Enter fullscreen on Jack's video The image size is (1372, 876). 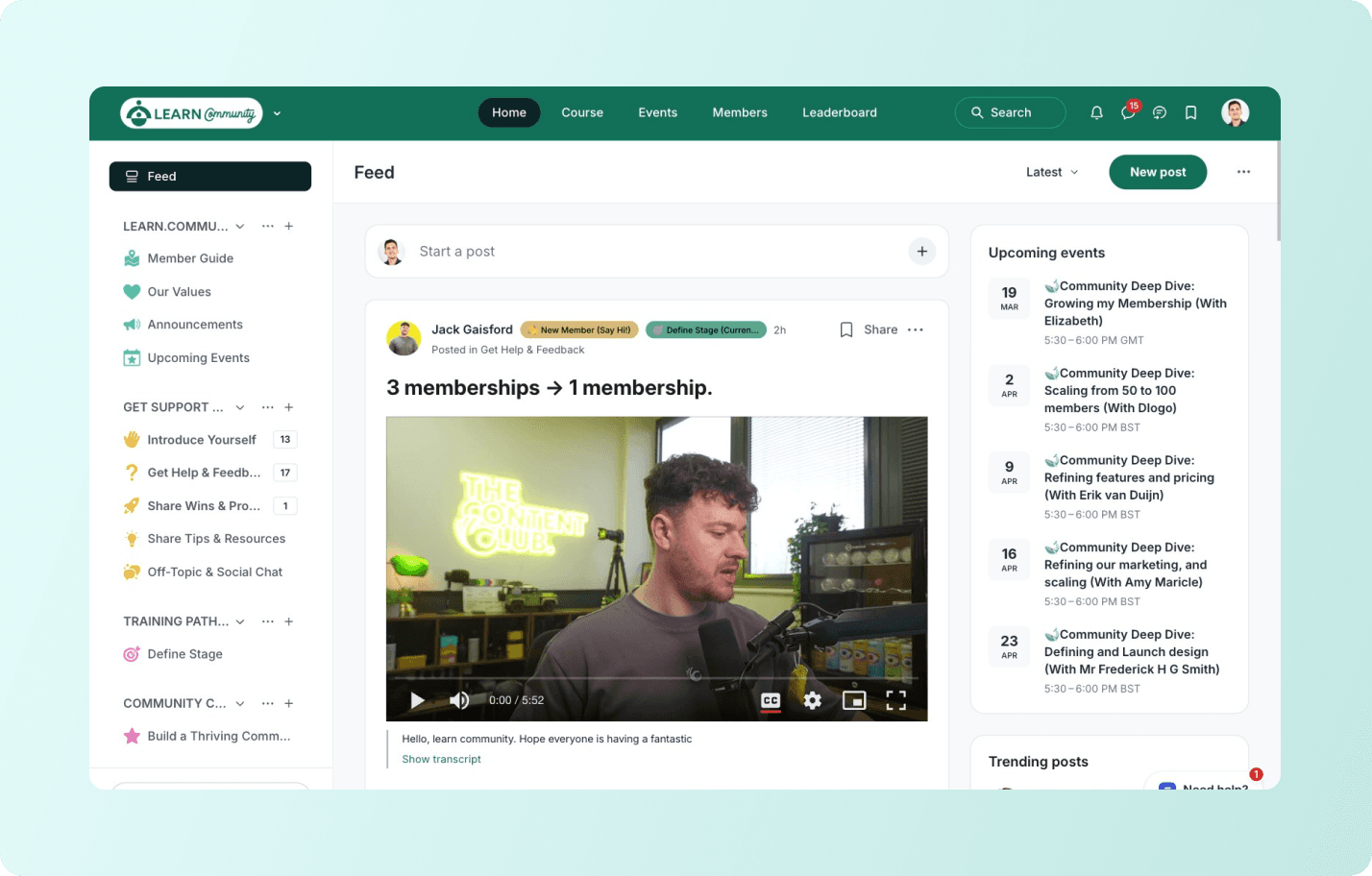pos(896,700)
